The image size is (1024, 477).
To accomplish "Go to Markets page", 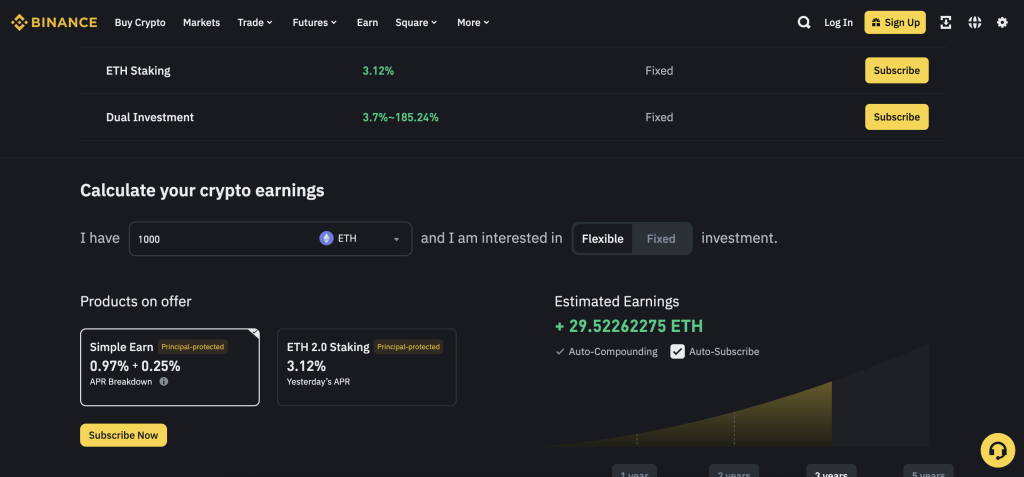I will point(201,22).
